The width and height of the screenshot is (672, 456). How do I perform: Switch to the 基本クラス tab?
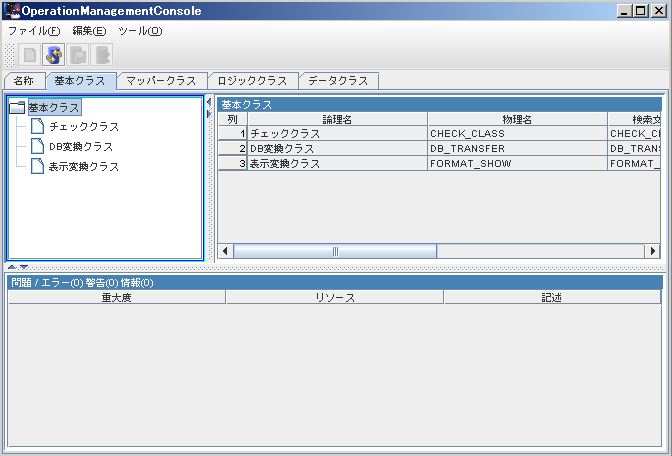point(80,81)
